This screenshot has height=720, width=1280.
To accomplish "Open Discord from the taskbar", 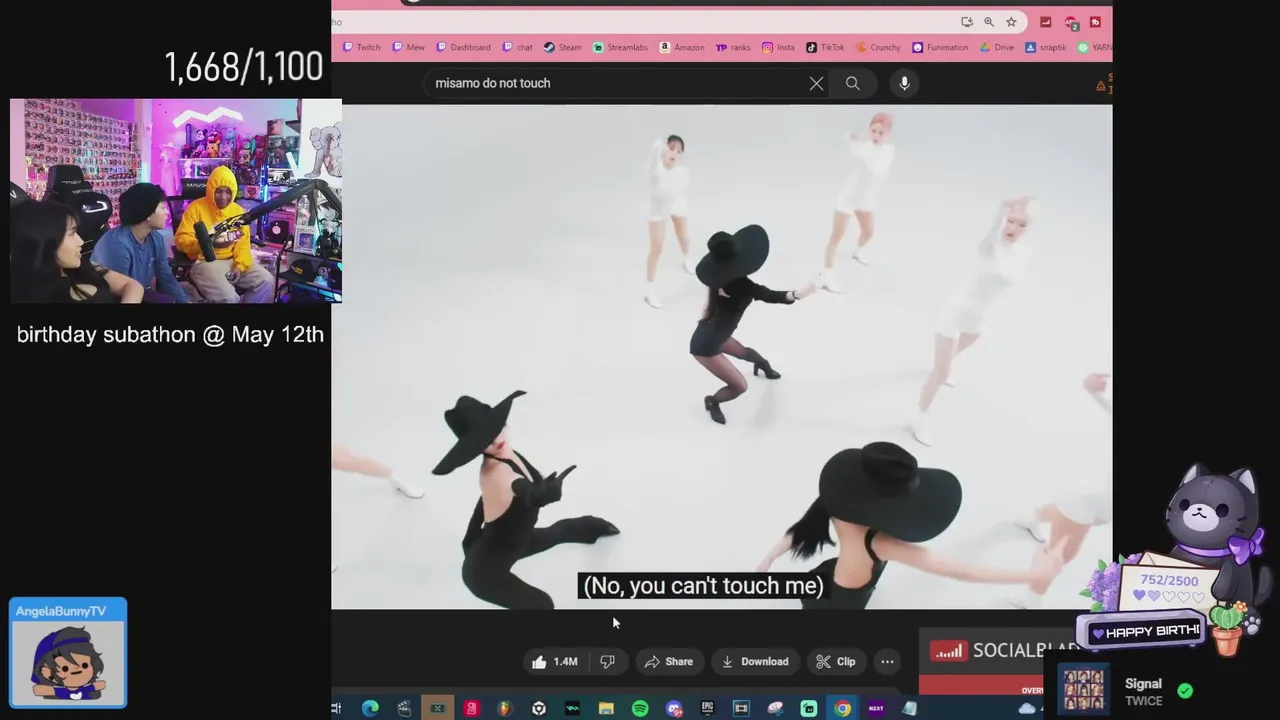I will tap(674, 708).
